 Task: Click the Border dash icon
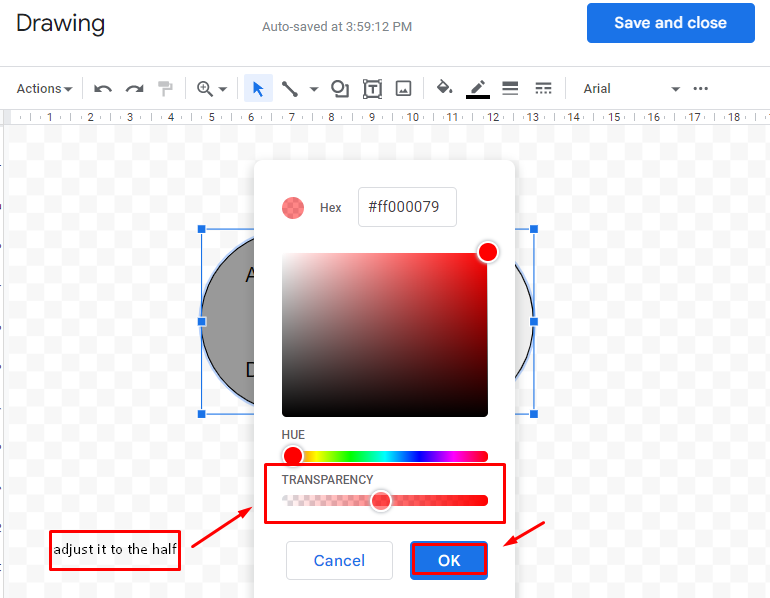543,88
